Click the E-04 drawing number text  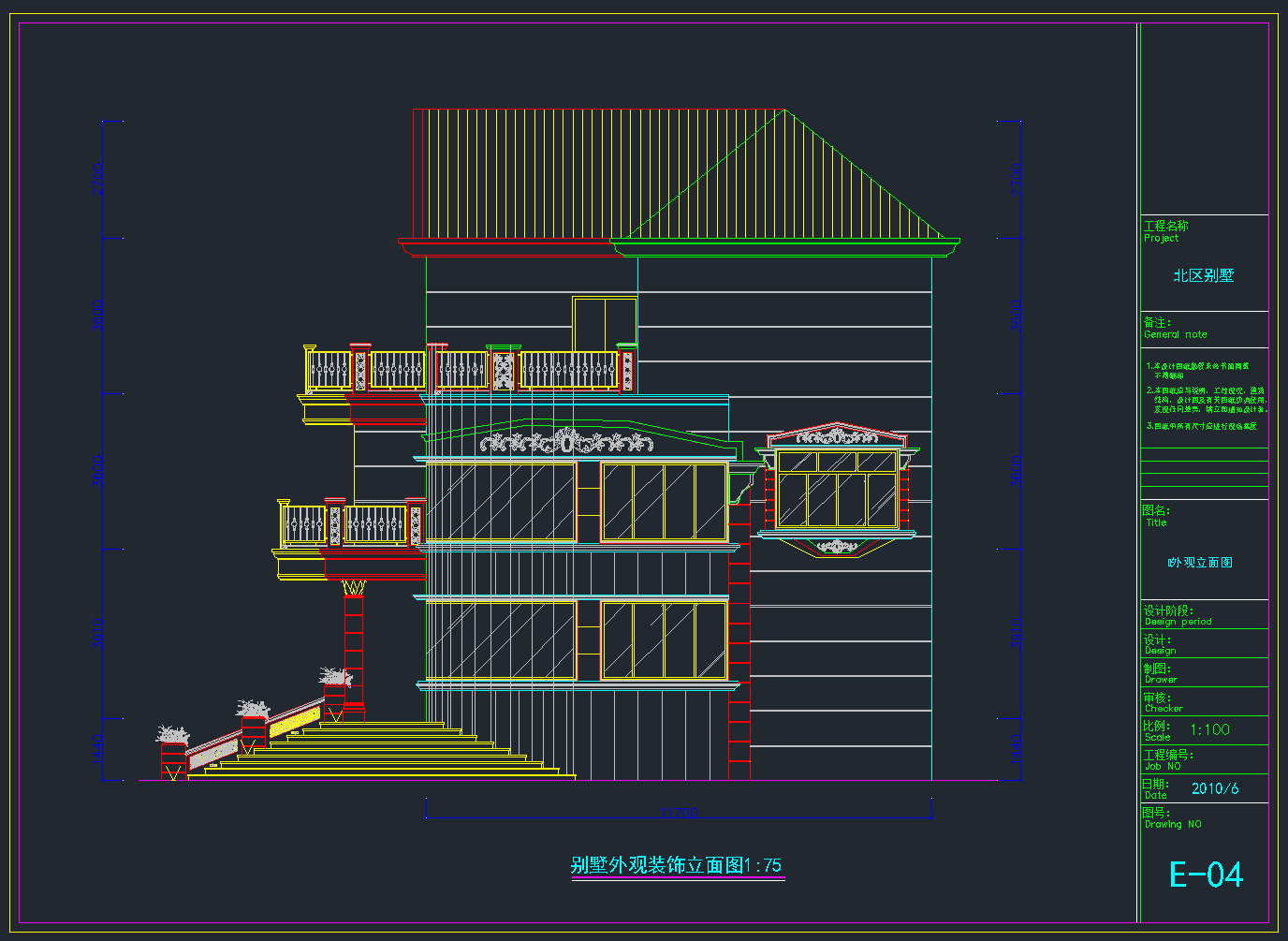pyautogui.click(x=1206, y=875)
